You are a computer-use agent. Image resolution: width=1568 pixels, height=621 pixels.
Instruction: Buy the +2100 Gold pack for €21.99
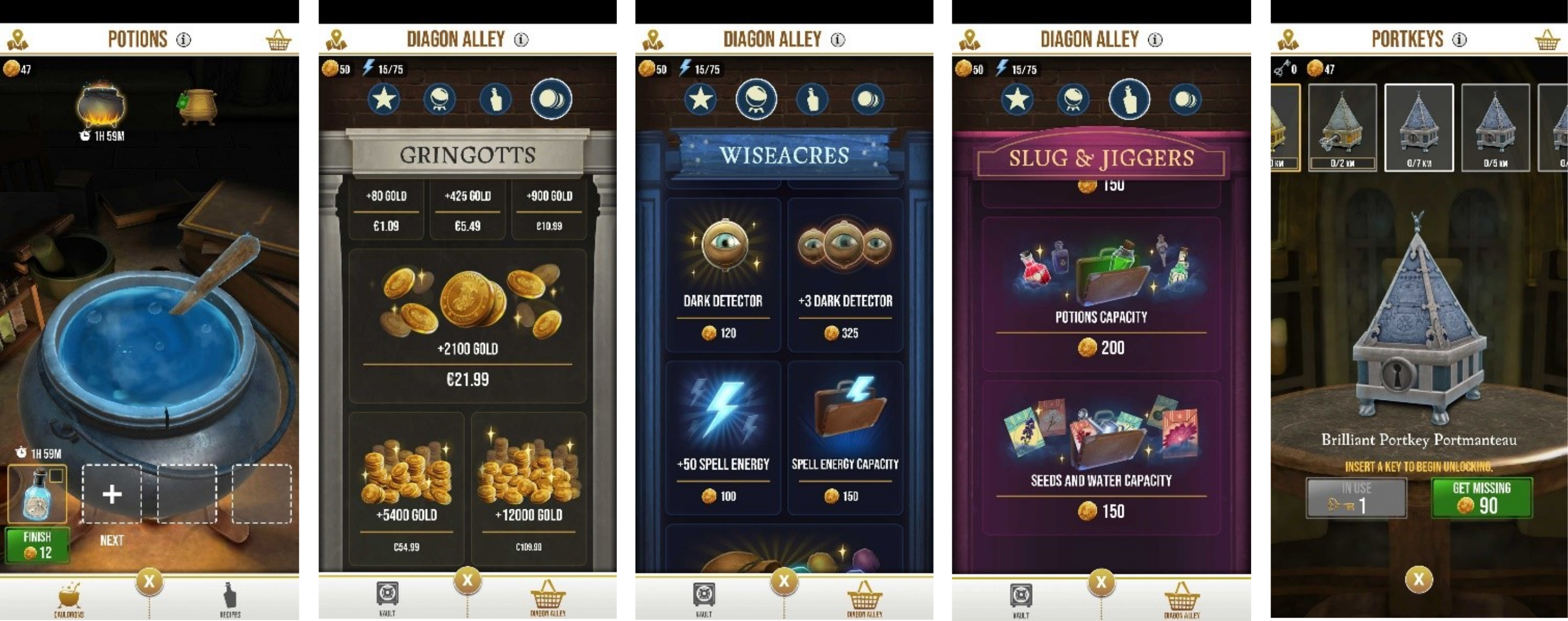[467, 326]
